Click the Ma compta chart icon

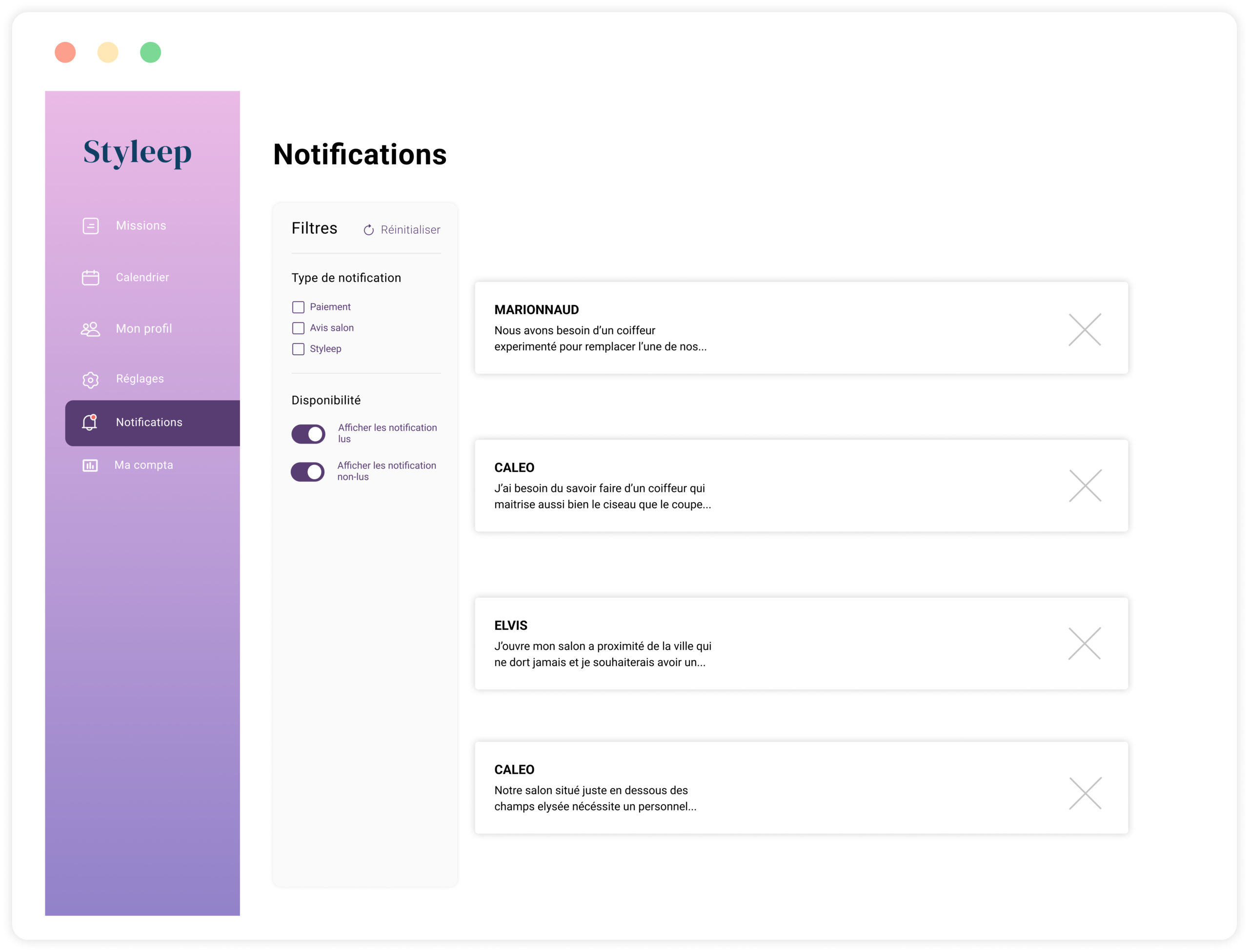90,465
